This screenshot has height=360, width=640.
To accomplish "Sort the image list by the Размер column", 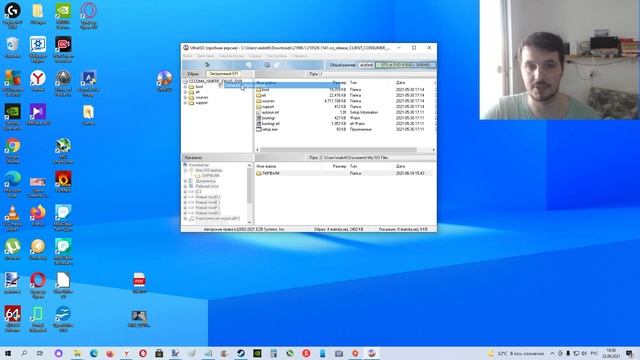I will tap(339, 82).
